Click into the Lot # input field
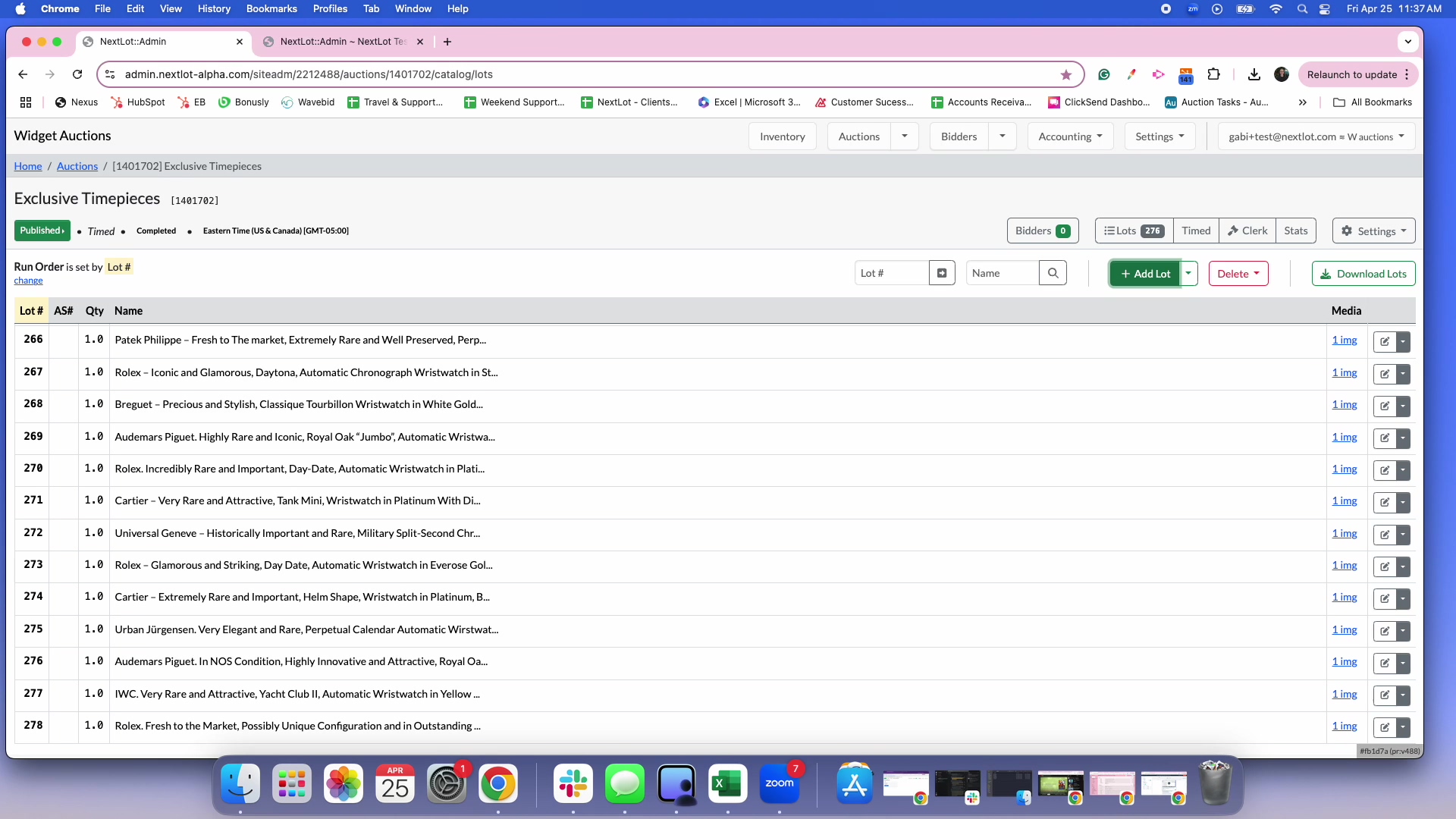The image size is (1456, 819). (891, 273)
